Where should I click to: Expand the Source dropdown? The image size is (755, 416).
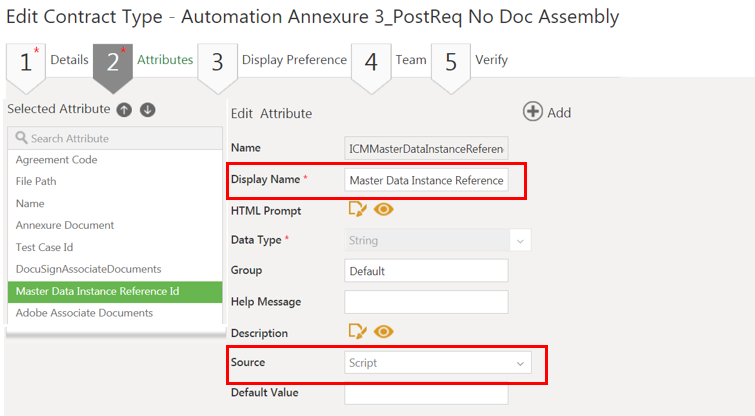[438, 363]
